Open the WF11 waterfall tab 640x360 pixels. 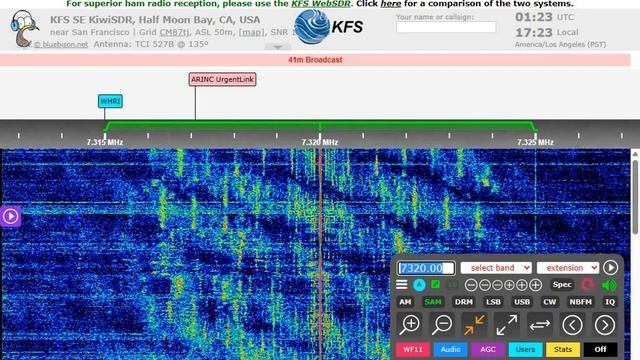coord(413,349)
